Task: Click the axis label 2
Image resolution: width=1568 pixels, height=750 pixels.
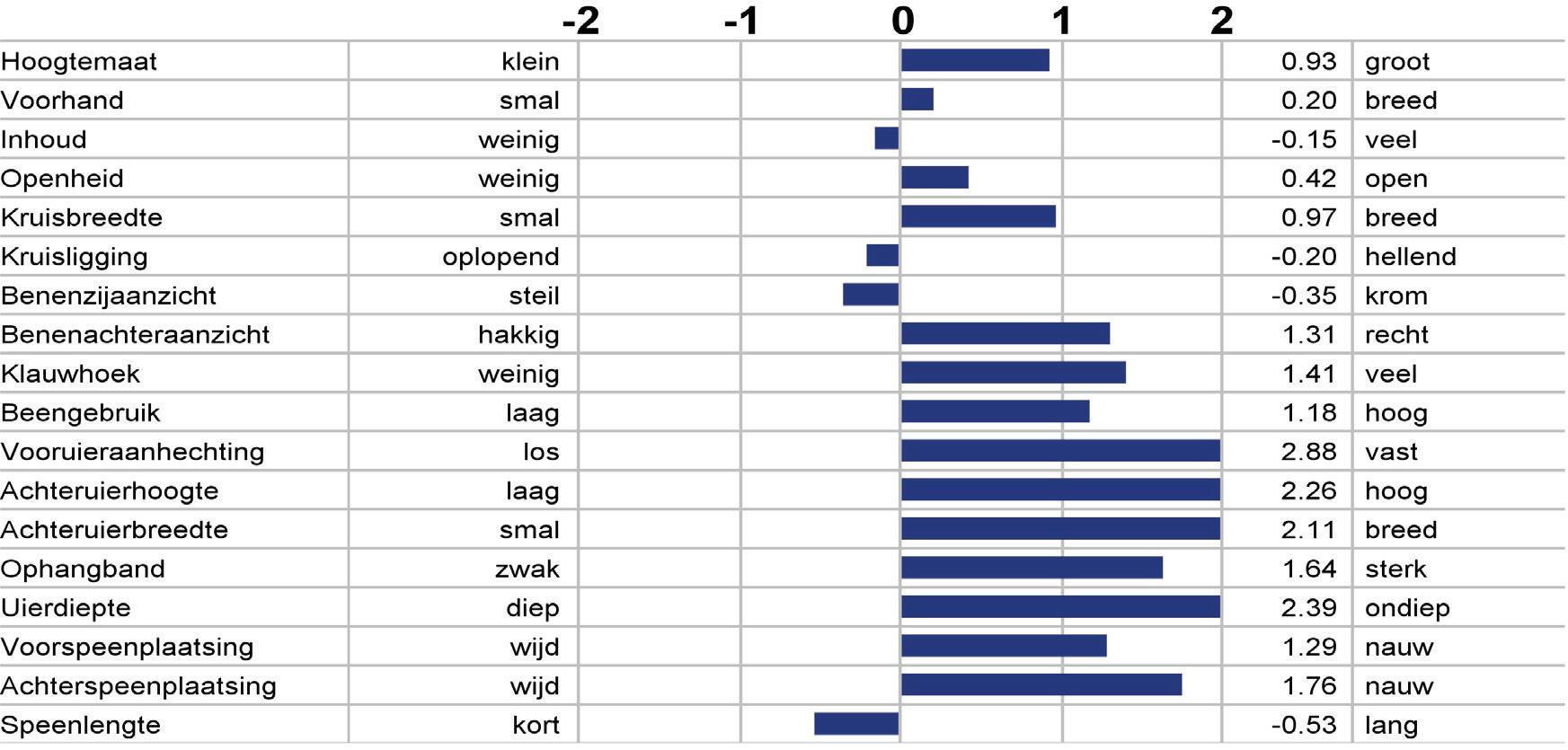Action: coord(1221,20)
